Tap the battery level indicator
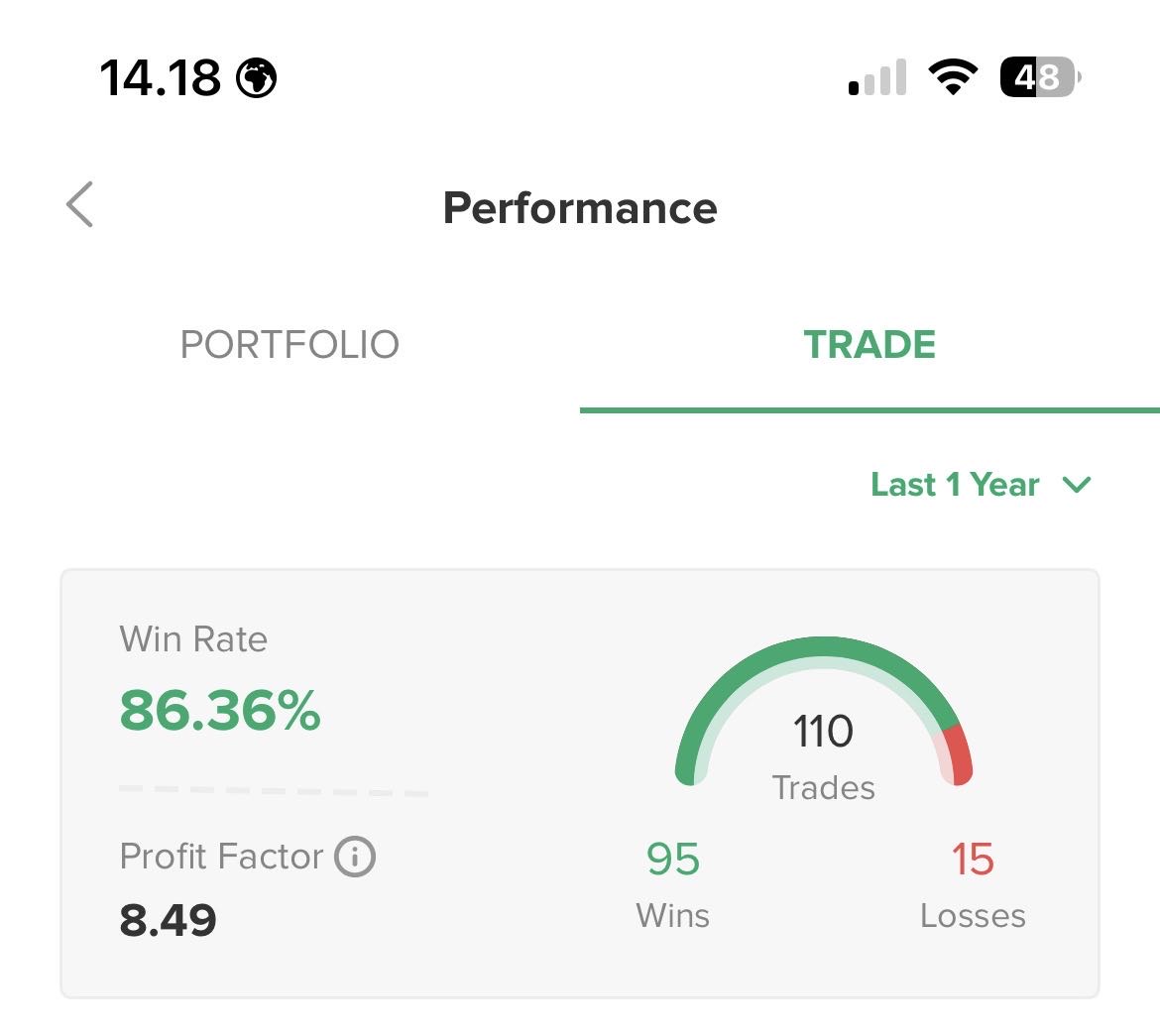 [1038, 77]
